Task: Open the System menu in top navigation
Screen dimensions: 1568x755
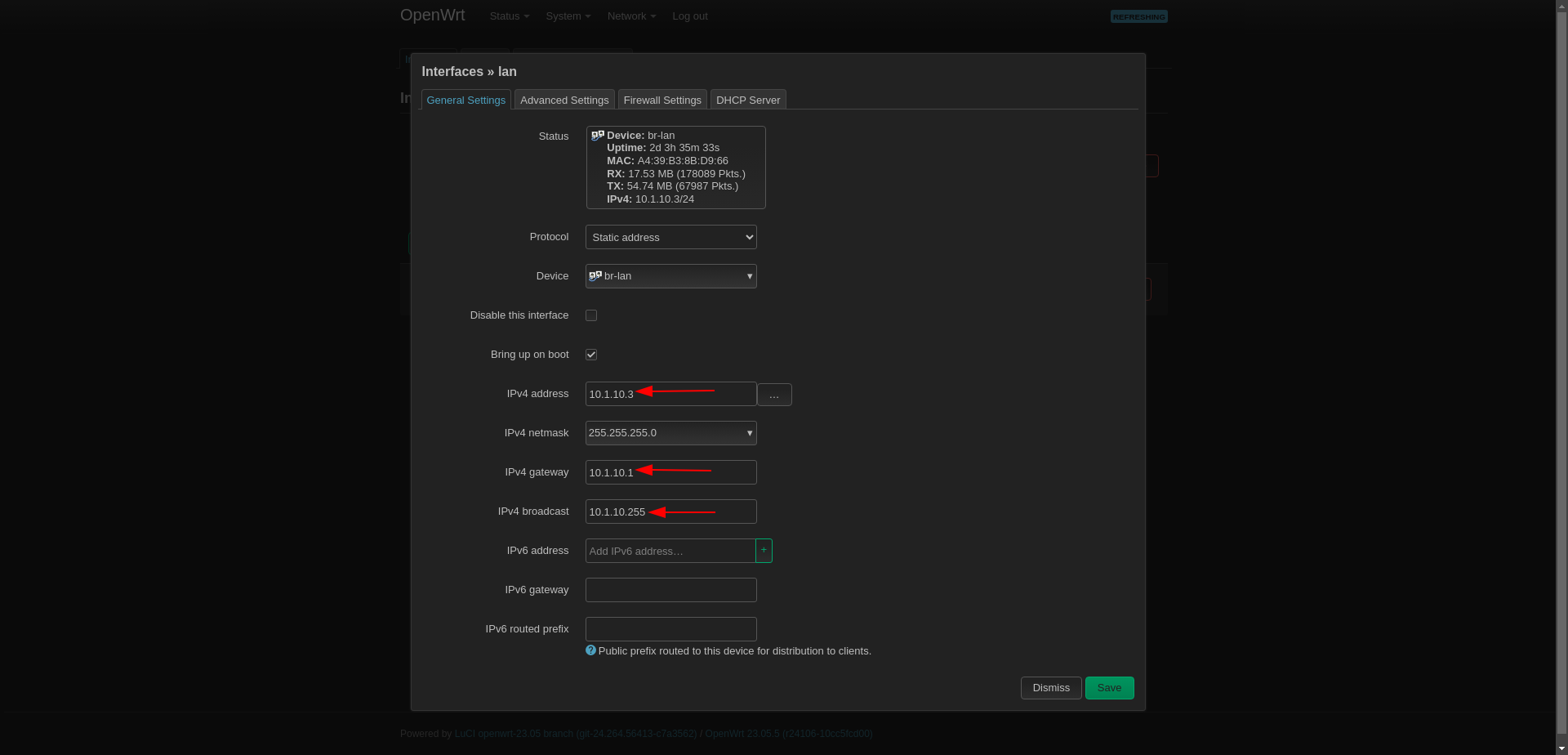Action: 568,16
